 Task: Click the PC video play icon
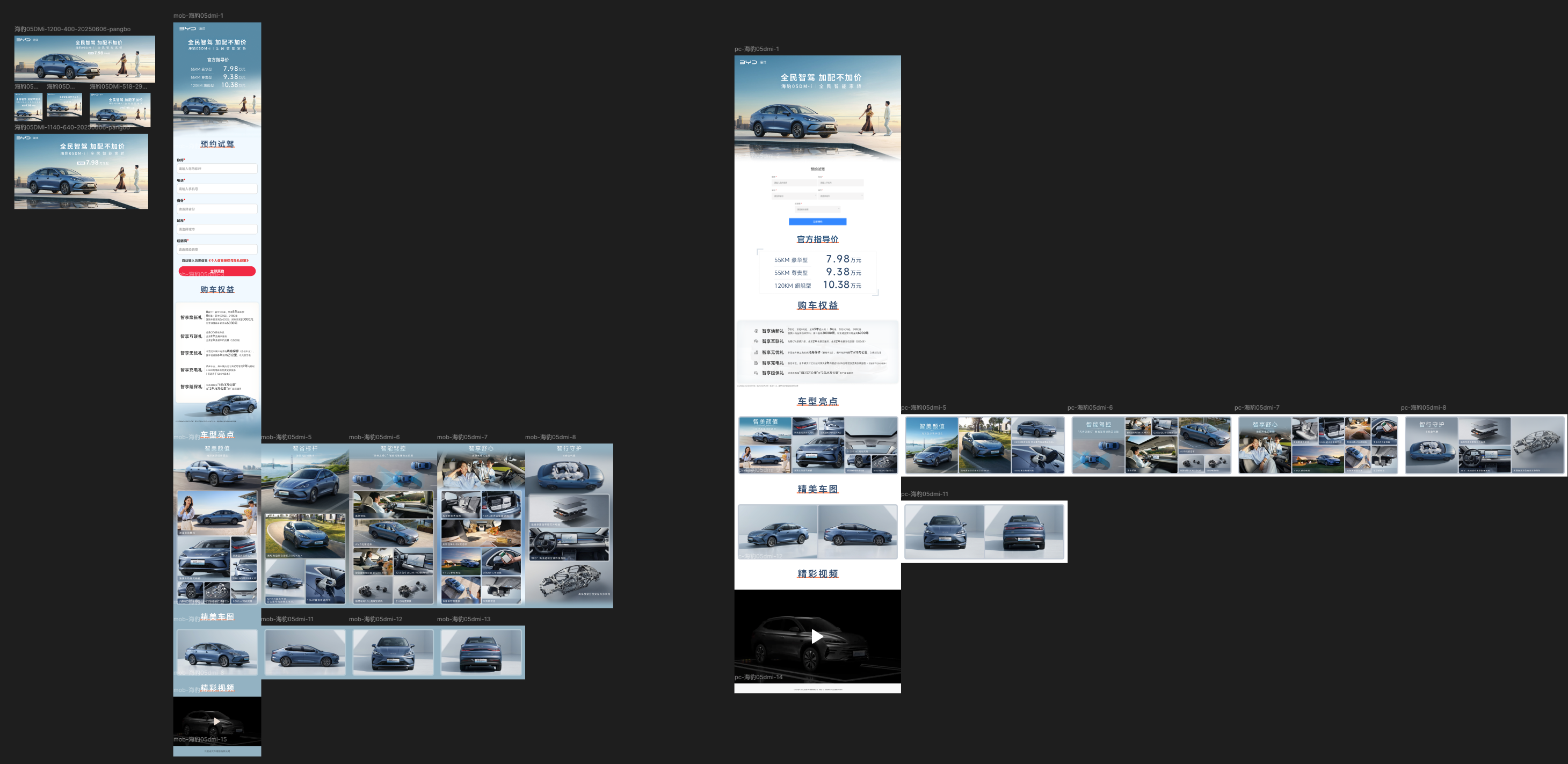(817, 637)
